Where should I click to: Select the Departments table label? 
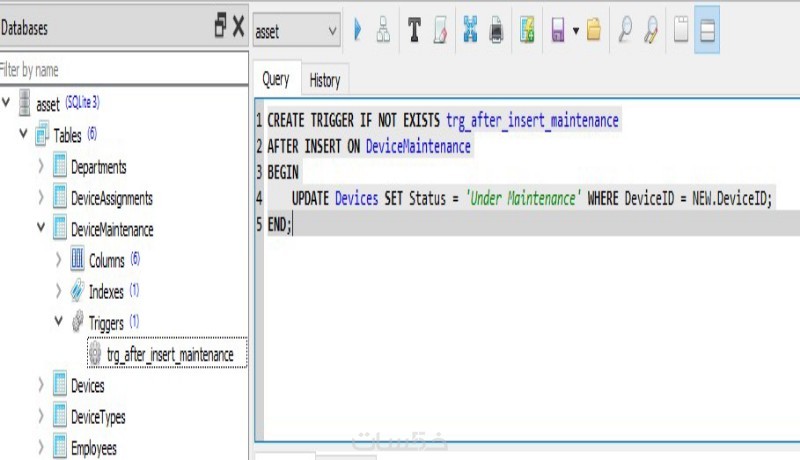pos(98,167)
